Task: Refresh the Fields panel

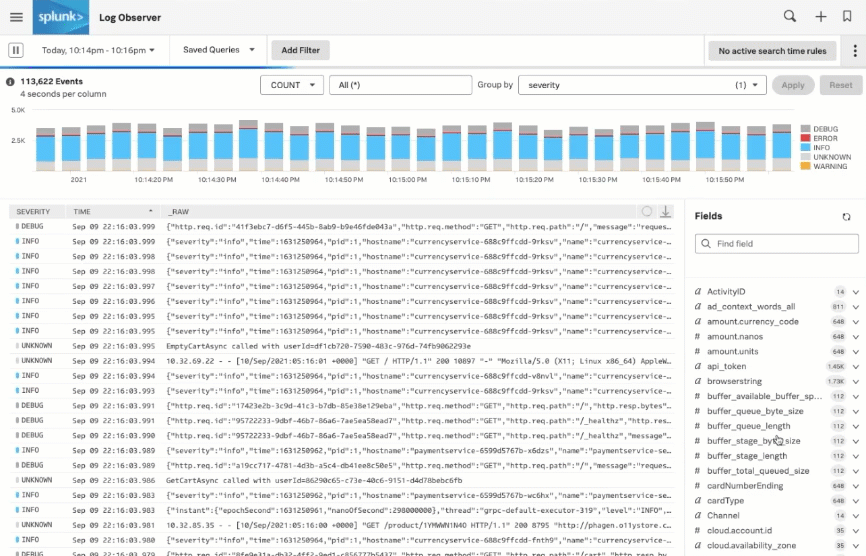Action: 846,217
